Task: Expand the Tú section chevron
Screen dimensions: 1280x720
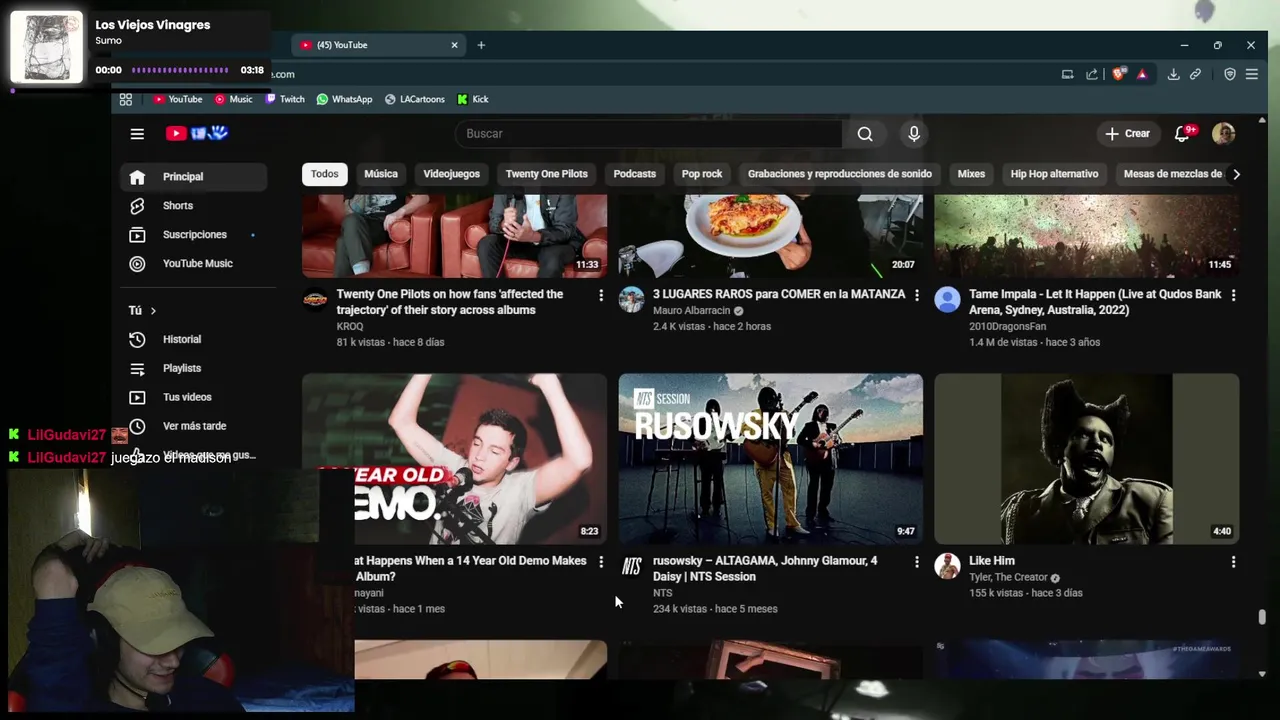Action: click(x=153, y=311)
